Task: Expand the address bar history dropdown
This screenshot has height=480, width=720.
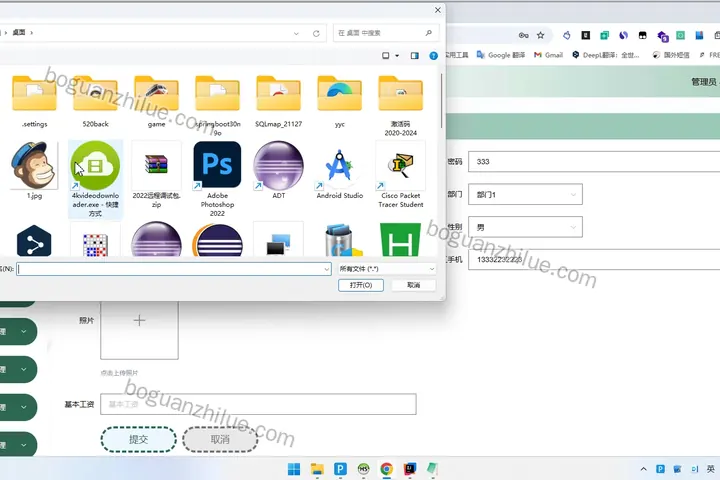Action: [296, 34]
